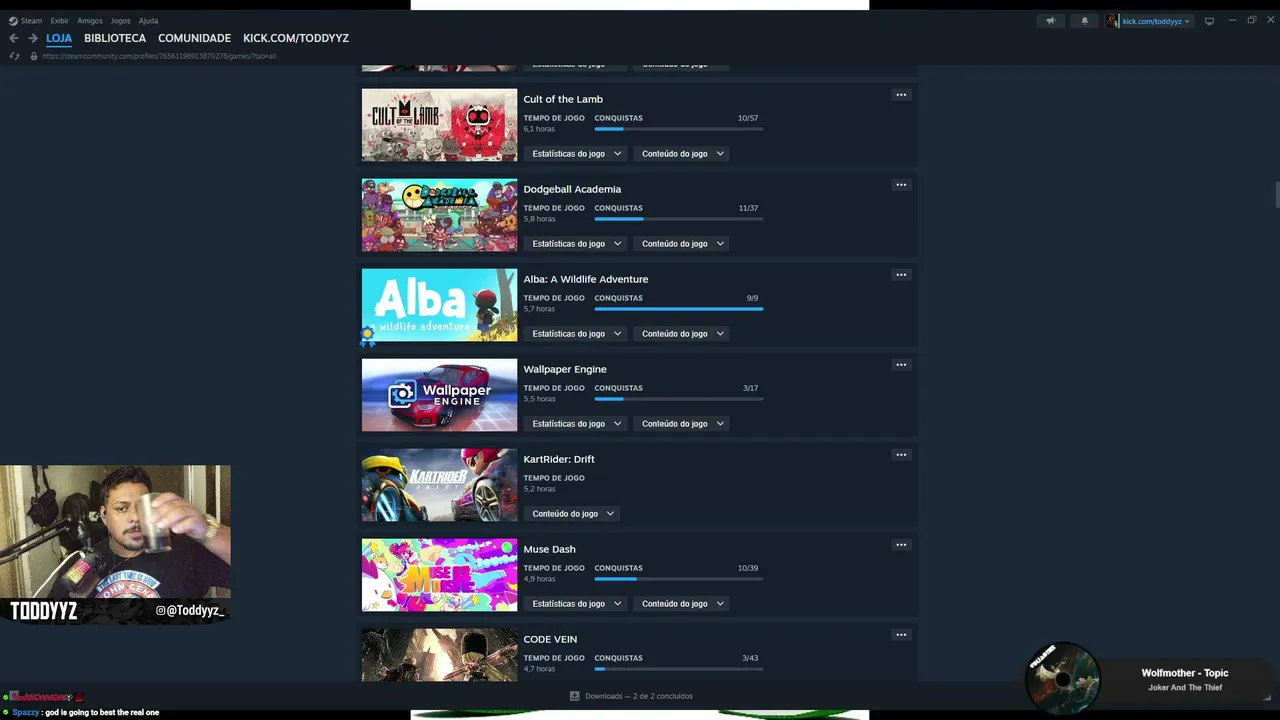Switch to the LOJA tab
Screen dimensions: 1280x720
click(x=59, y=38)
